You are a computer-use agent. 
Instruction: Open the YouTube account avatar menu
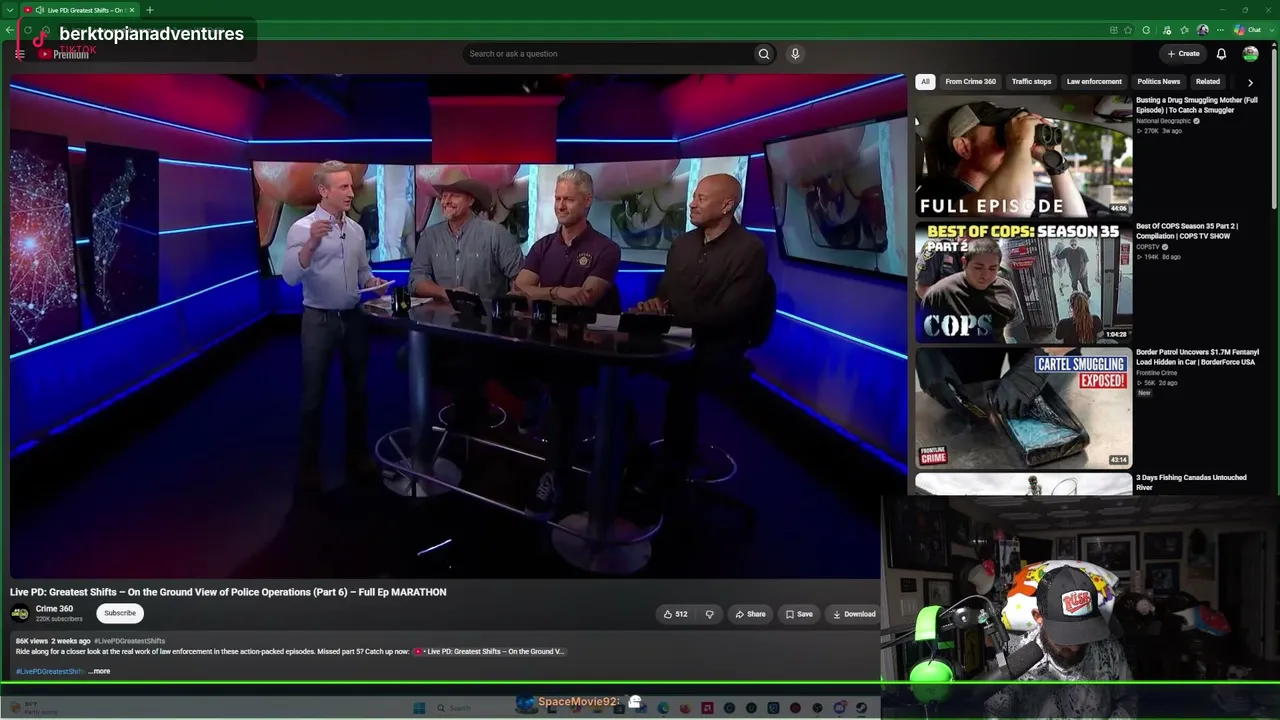click(x=1250, y=54)
